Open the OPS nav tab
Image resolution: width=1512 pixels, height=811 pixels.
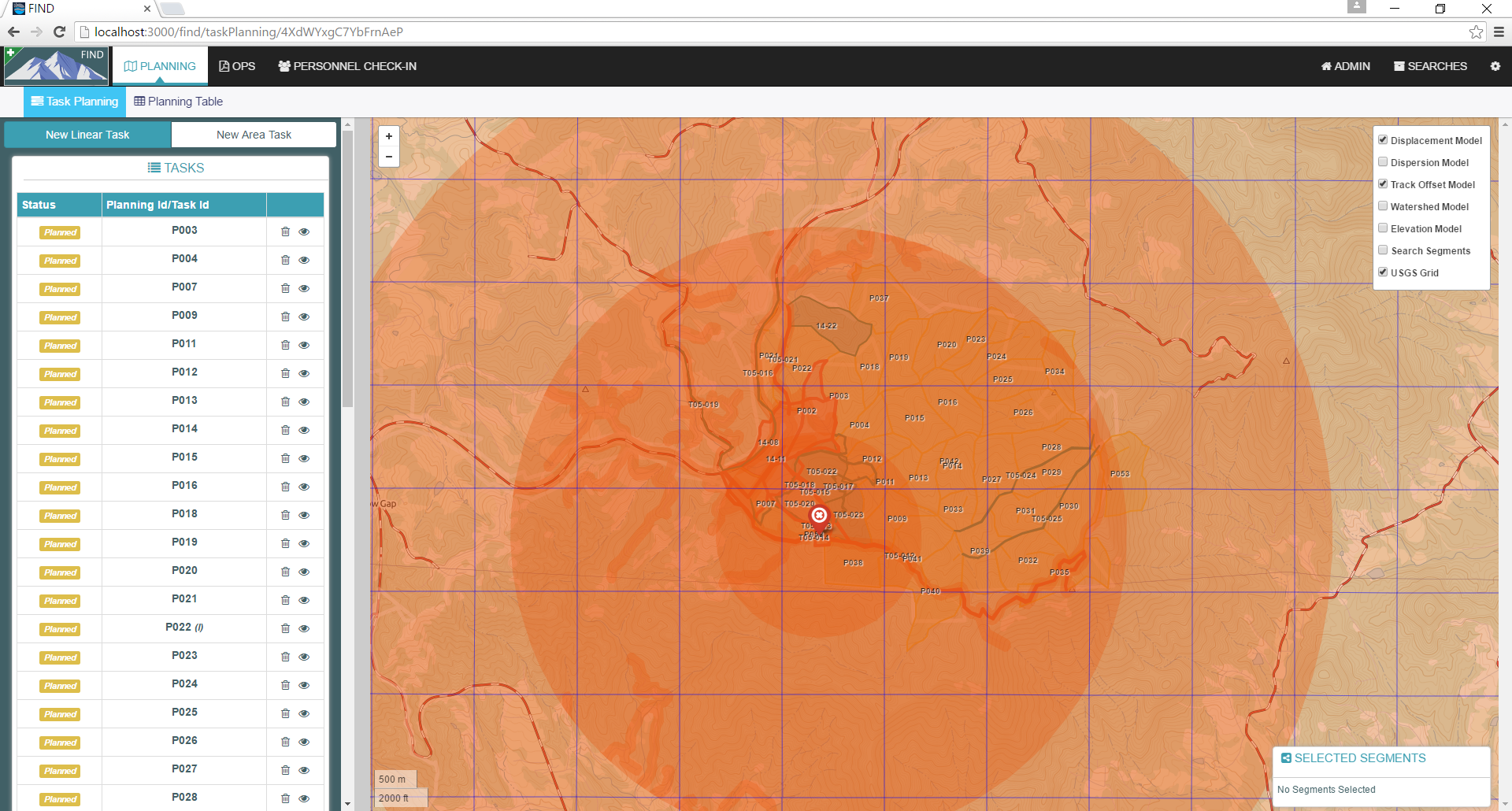pos(237,66)
